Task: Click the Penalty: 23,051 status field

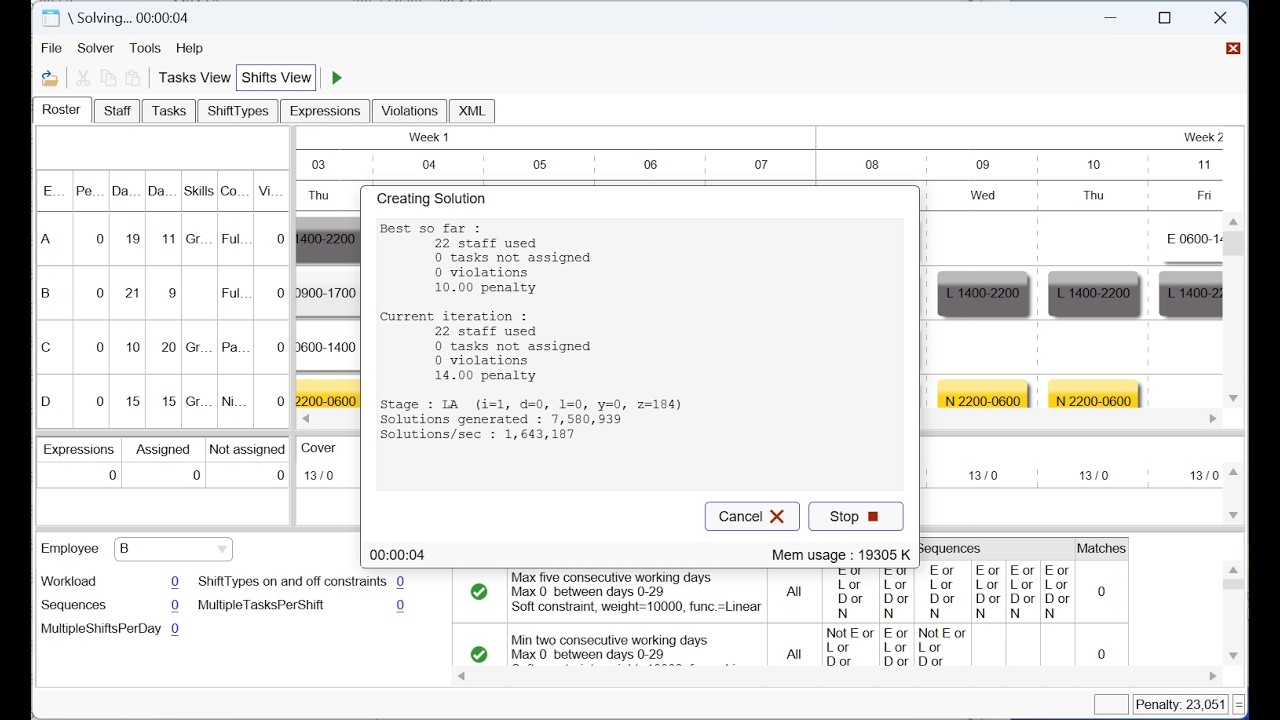Action: 1180,704
